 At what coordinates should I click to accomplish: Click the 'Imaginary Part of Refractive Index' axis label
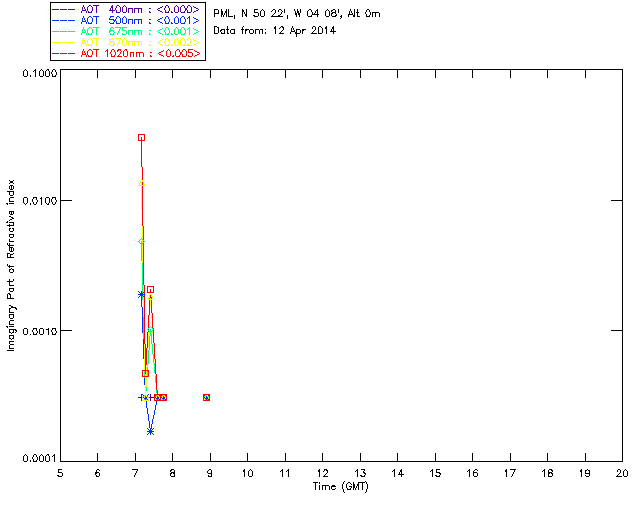click(11, 265)
